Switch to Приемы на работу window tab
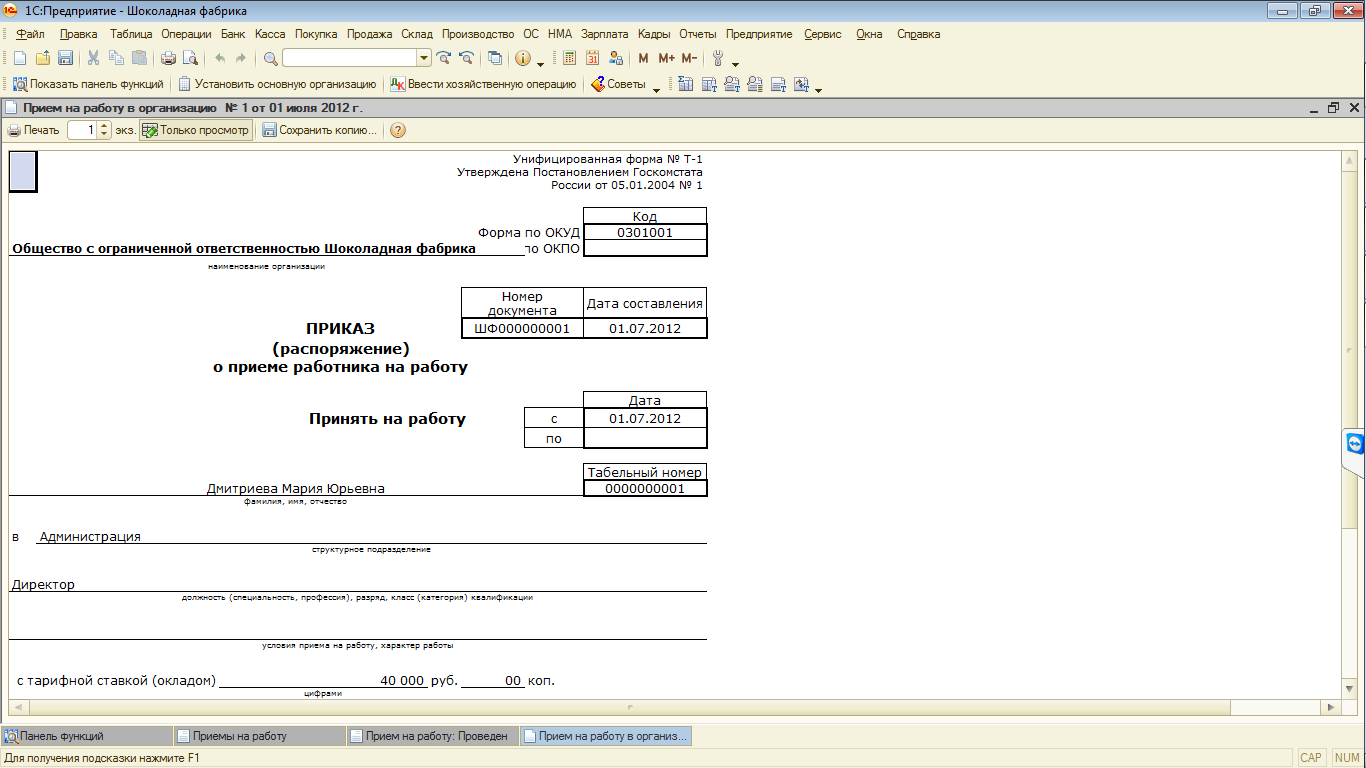The width and height of the screenshot is (1366, 768). click(x=259, y=736)
